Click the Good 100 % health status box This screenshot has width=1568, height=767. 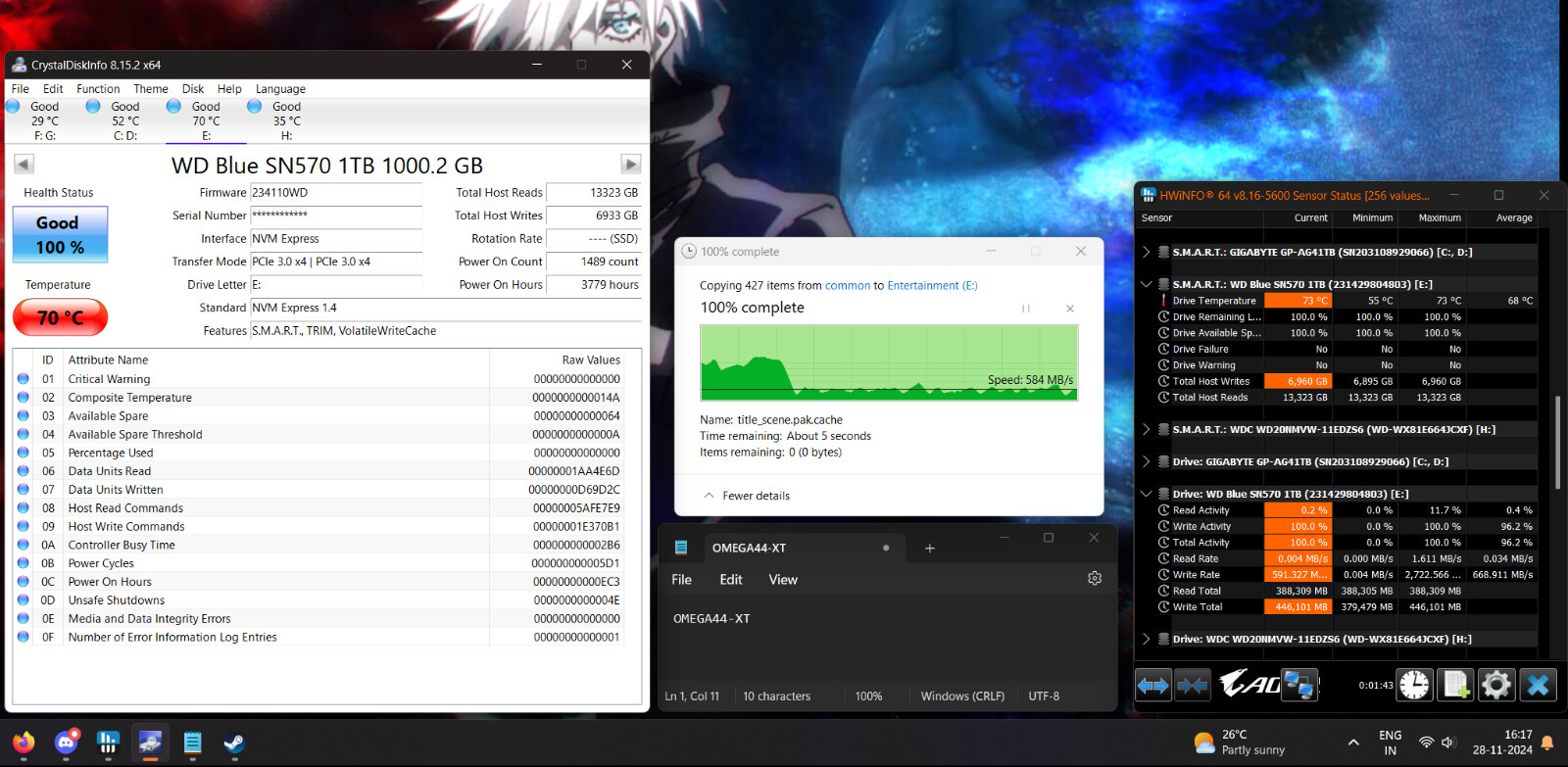(60, 235)
